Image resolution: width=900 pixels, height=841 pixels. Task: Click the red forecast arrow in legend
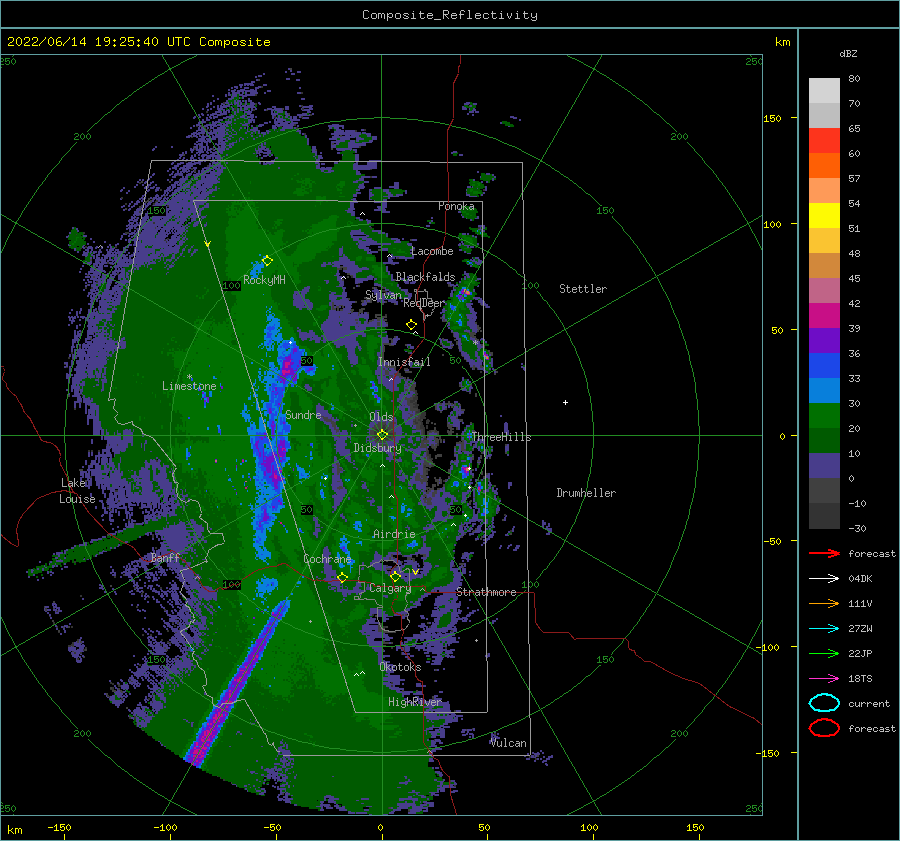coord(824,553)
